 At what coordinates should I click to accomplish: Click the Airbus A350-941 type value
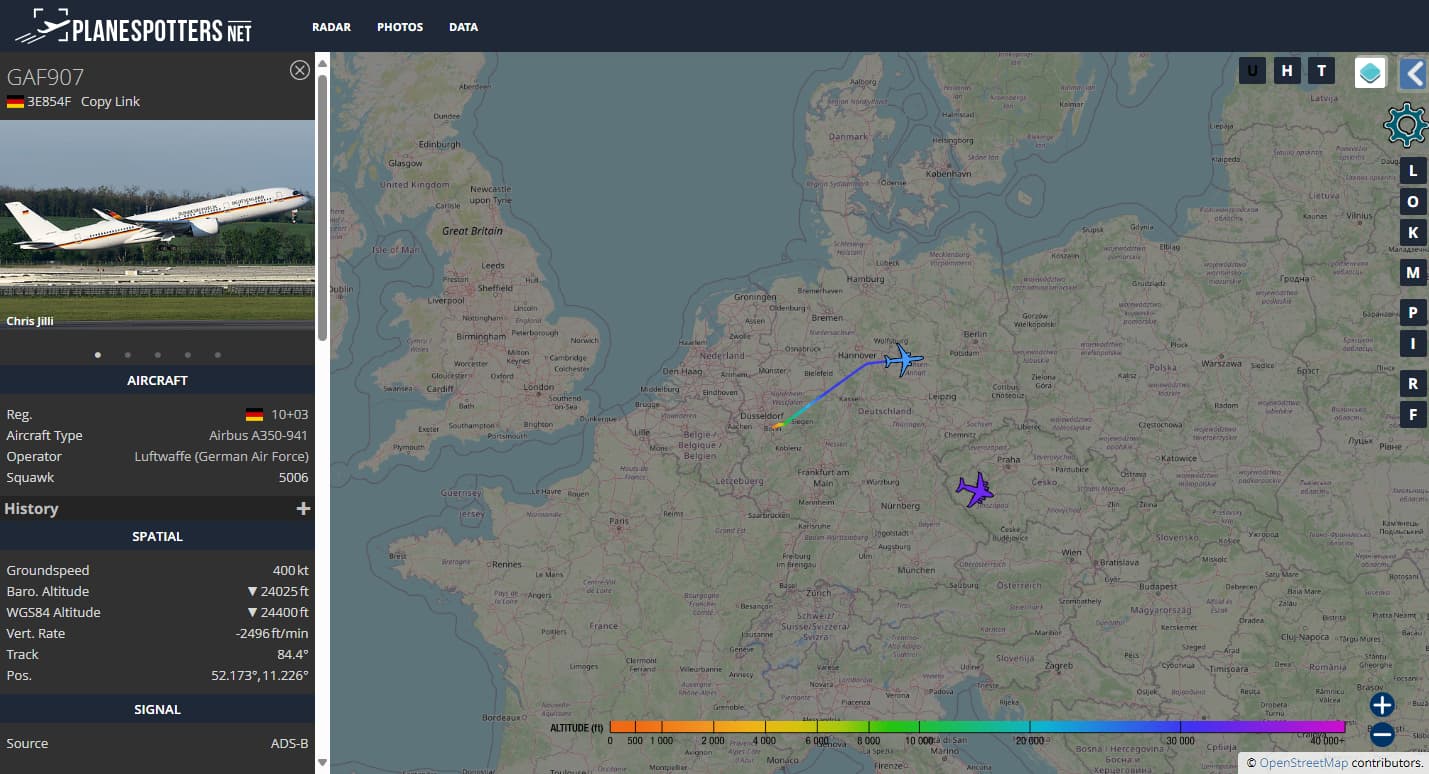pyautogui.click(x=258, y=436)
